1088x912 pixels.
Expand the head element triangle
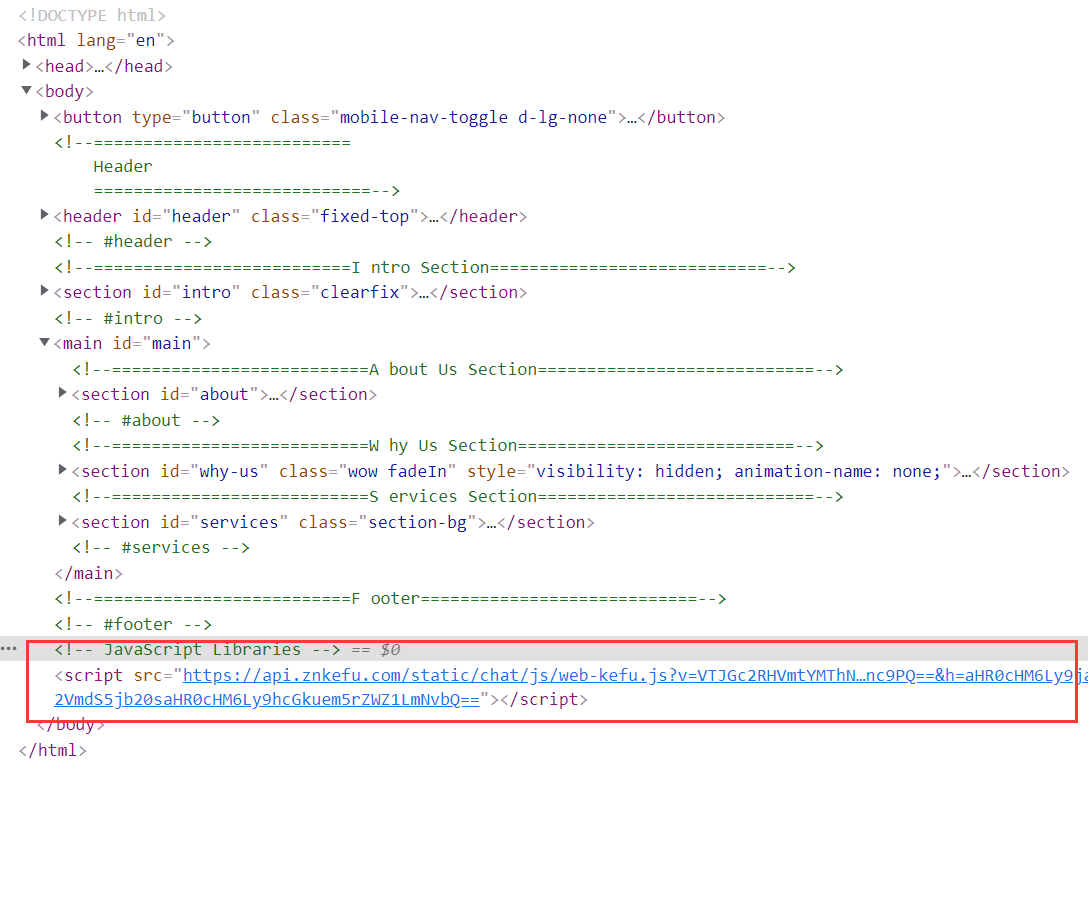26,65
